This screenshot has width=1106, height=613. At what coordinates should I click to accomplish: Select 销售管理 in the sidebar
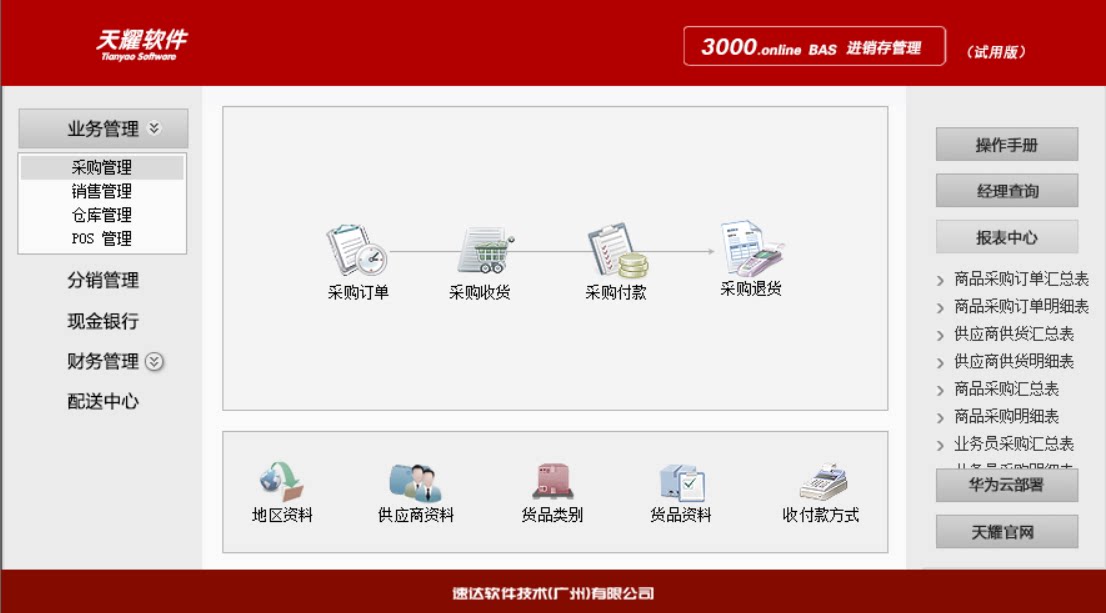102,191
